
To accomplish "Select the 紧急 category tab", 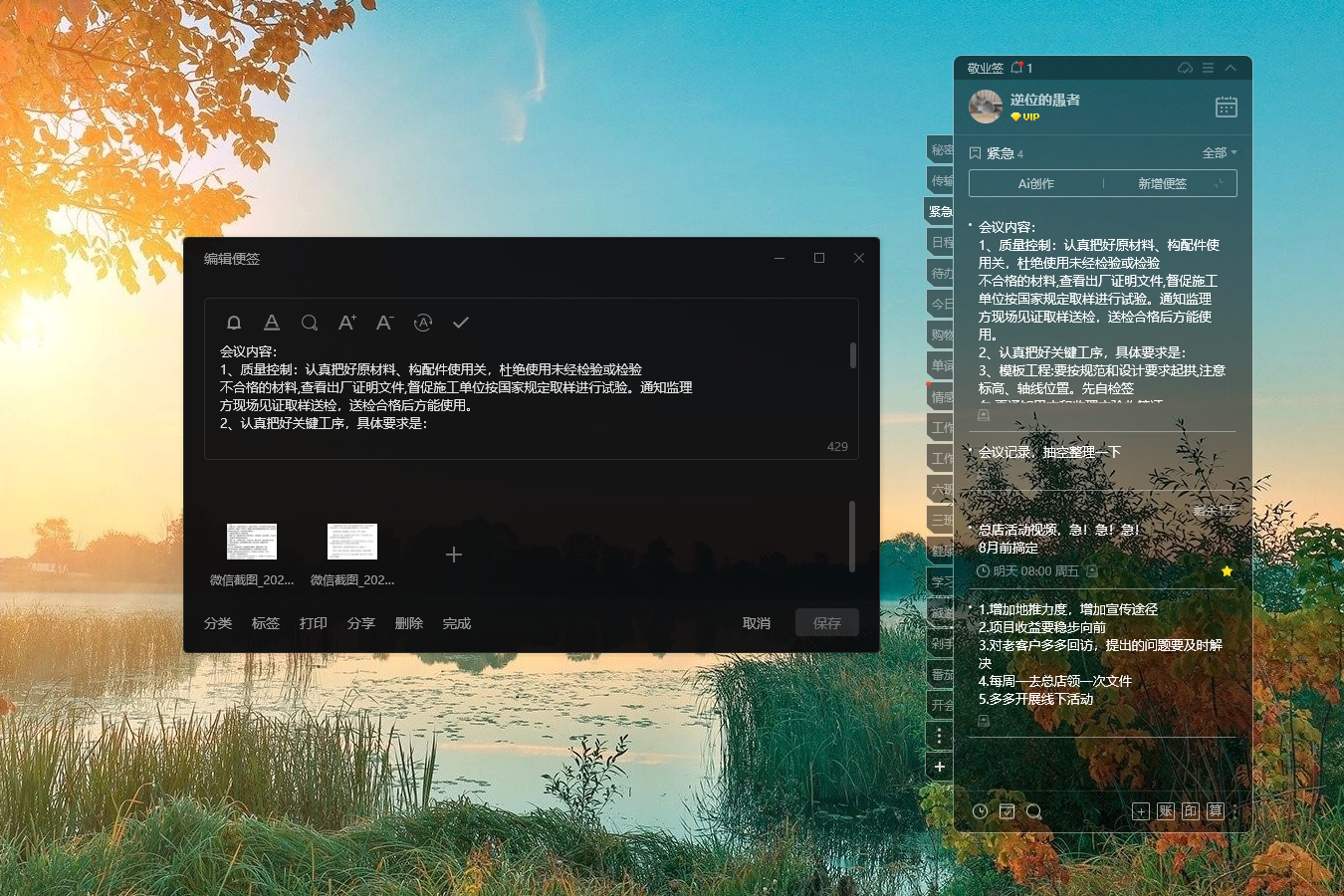I will [940, 211].
